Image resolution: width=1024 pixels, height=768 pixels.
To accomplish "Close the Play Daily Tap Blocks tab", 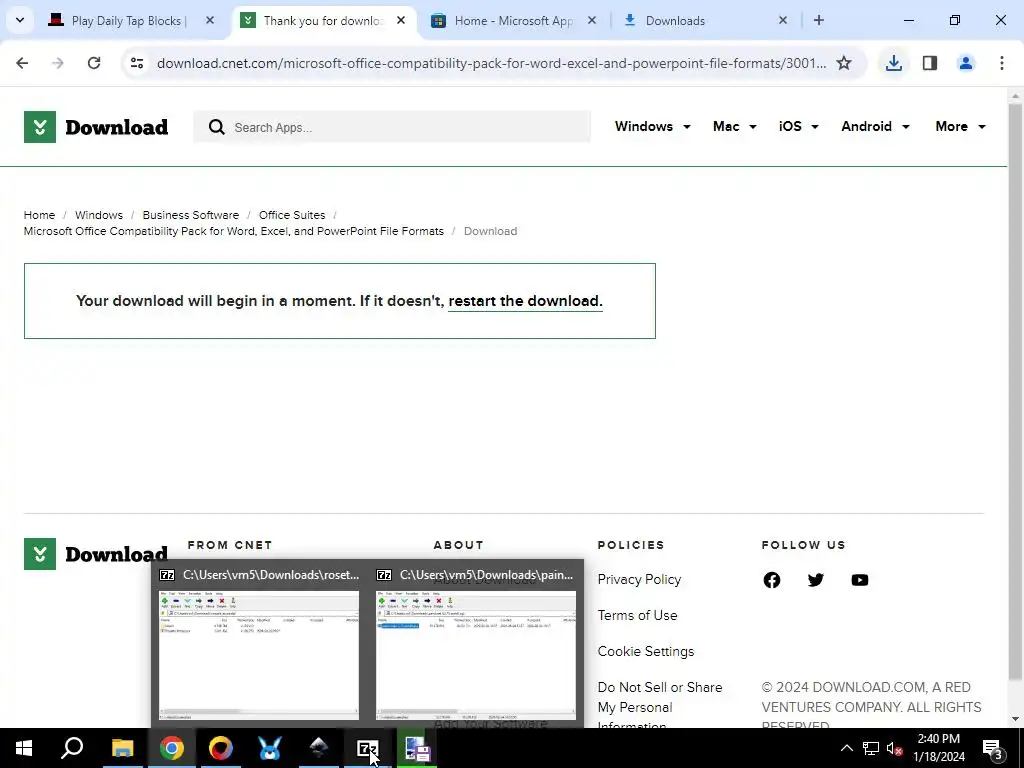I will [210, 20].
